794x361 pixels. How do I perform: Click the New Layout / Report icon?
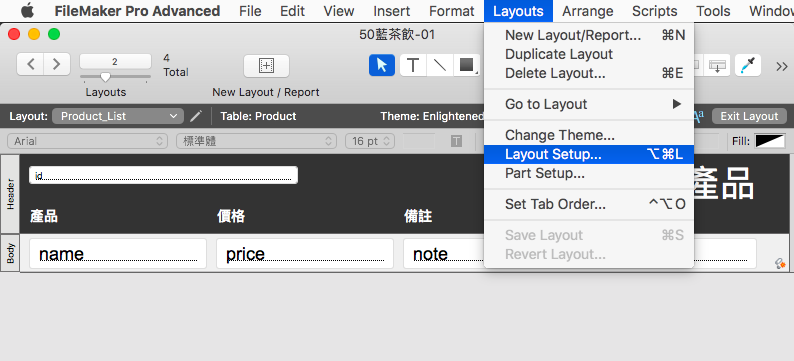[266, 66]
